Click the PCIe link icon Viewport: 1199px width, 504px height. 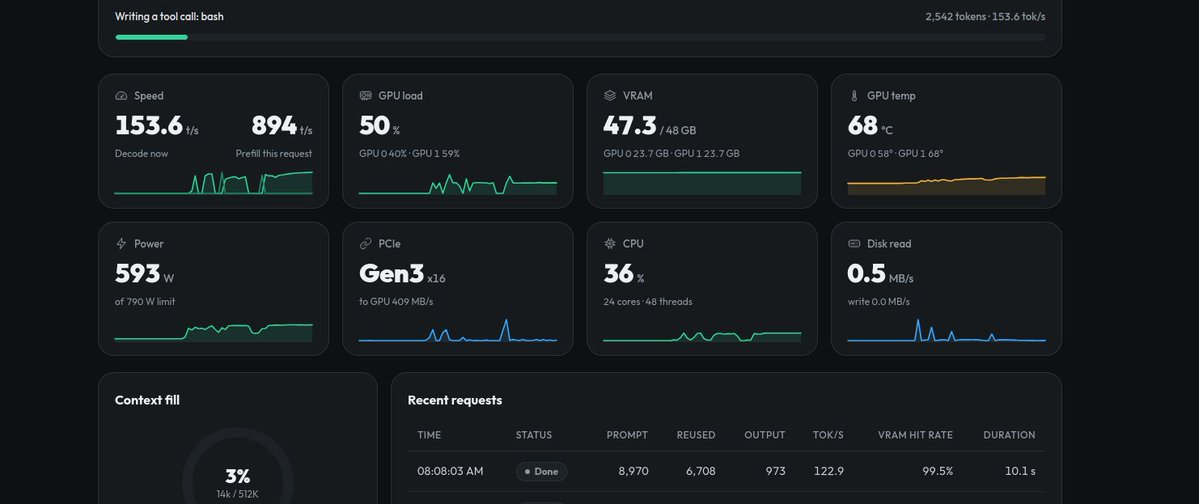366,243
